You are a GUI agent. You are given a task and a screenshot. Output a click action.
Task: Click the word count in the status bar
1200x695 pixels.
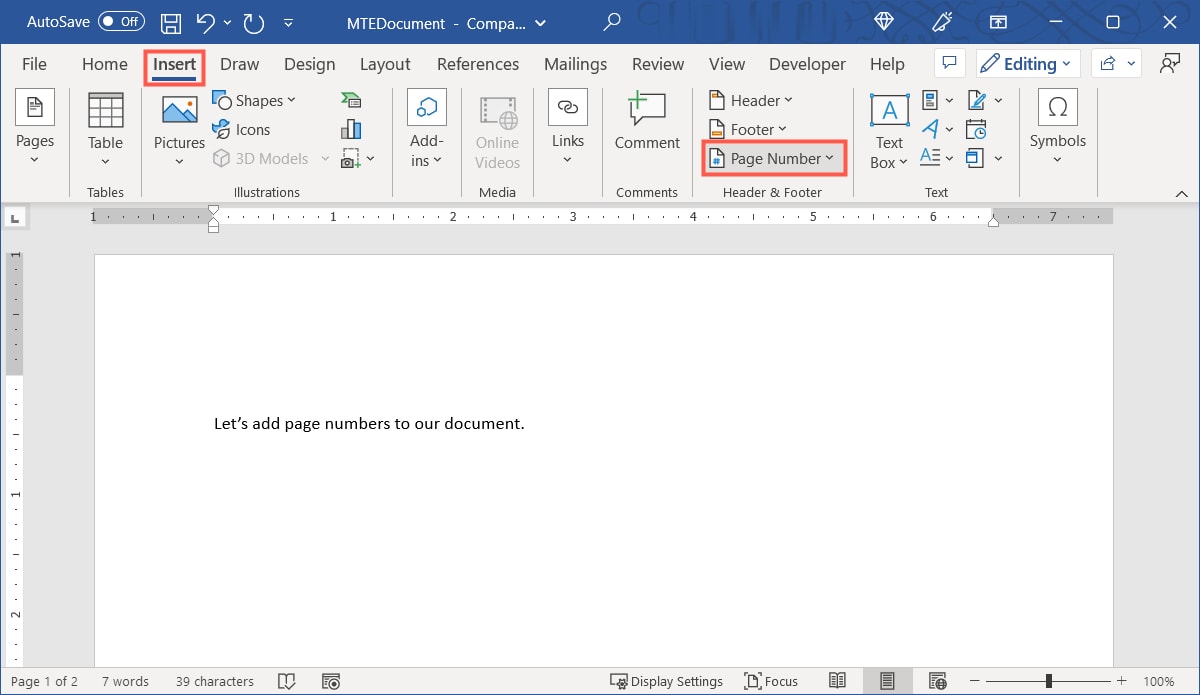(x=125, y=681)
